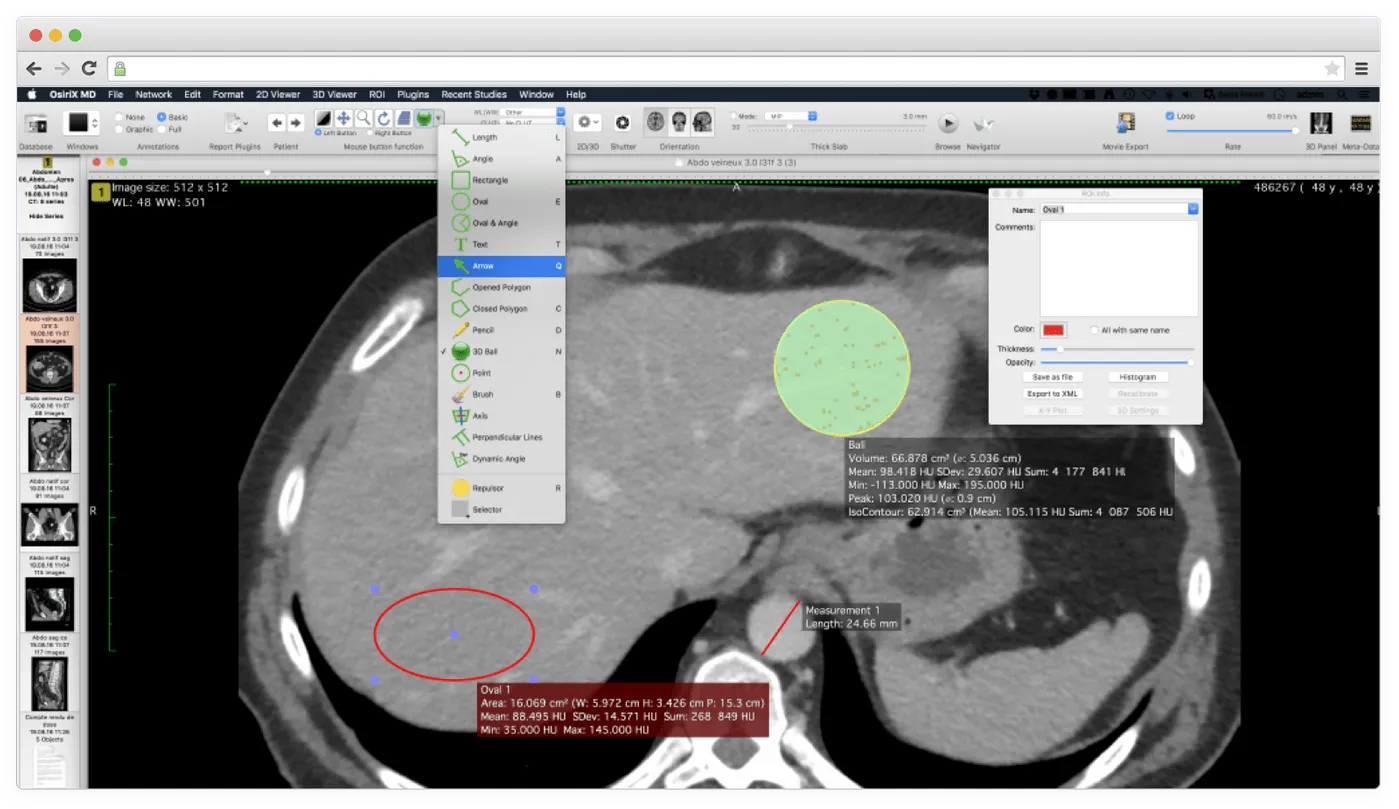Choose Rectangle tool from ROI menu
Screen dimensions: 1399x809
click(501, 180)
